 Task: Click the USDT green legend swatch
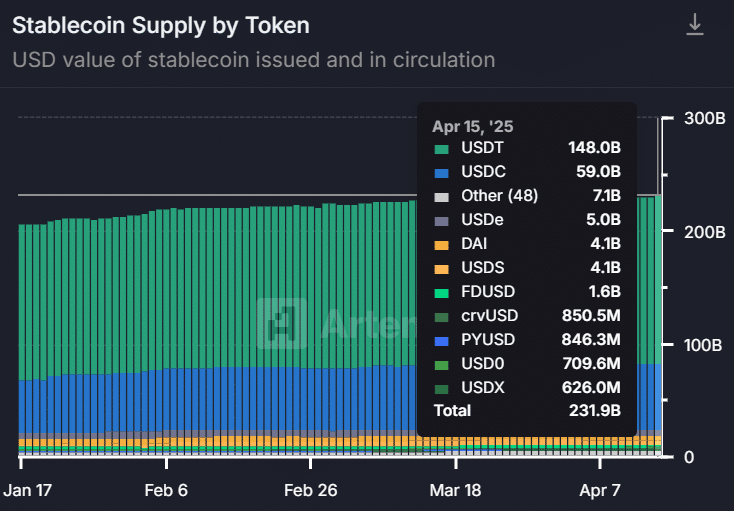[440, 149]
